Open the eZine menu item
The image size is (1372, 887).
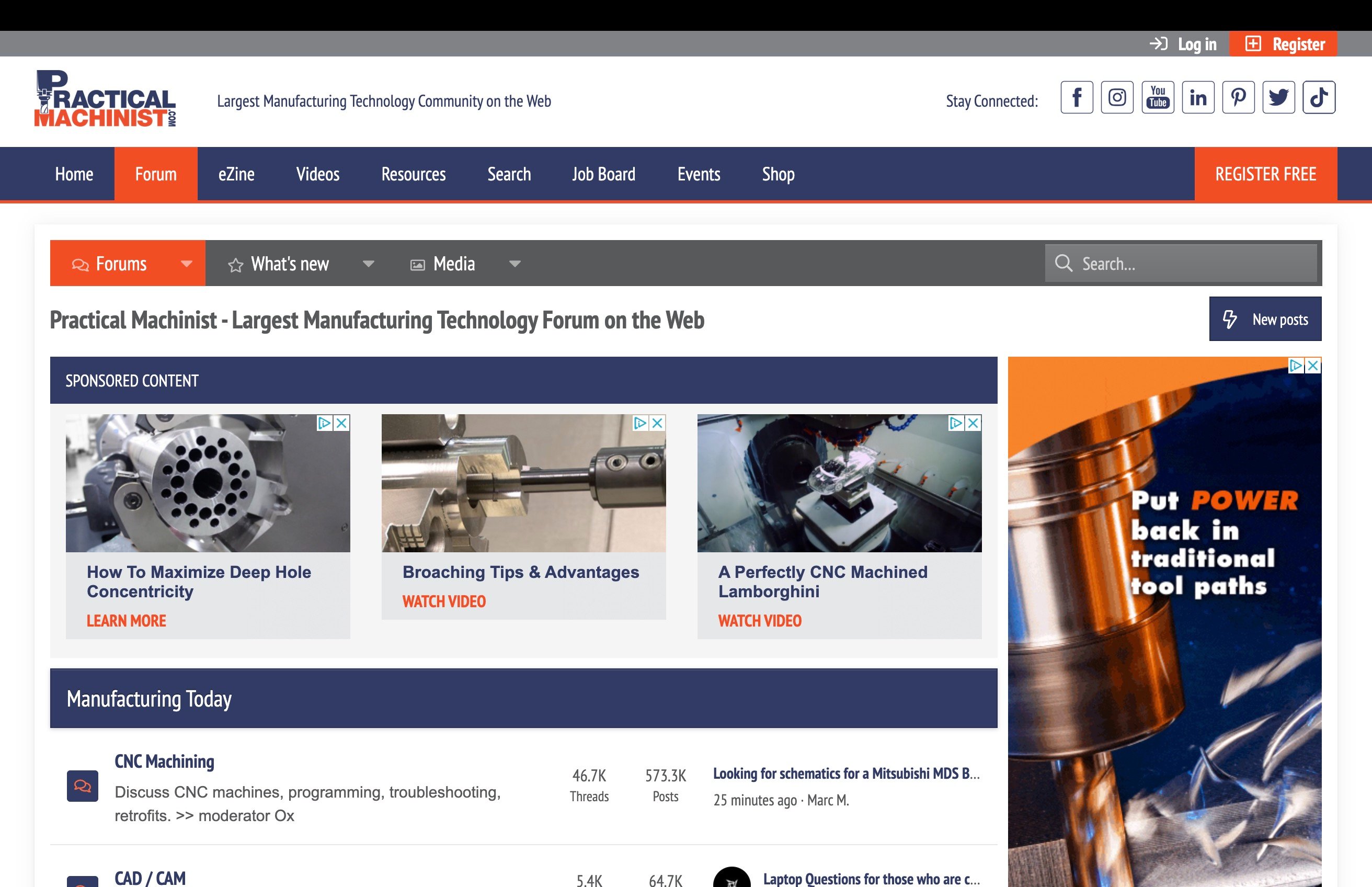click(236, 174)
